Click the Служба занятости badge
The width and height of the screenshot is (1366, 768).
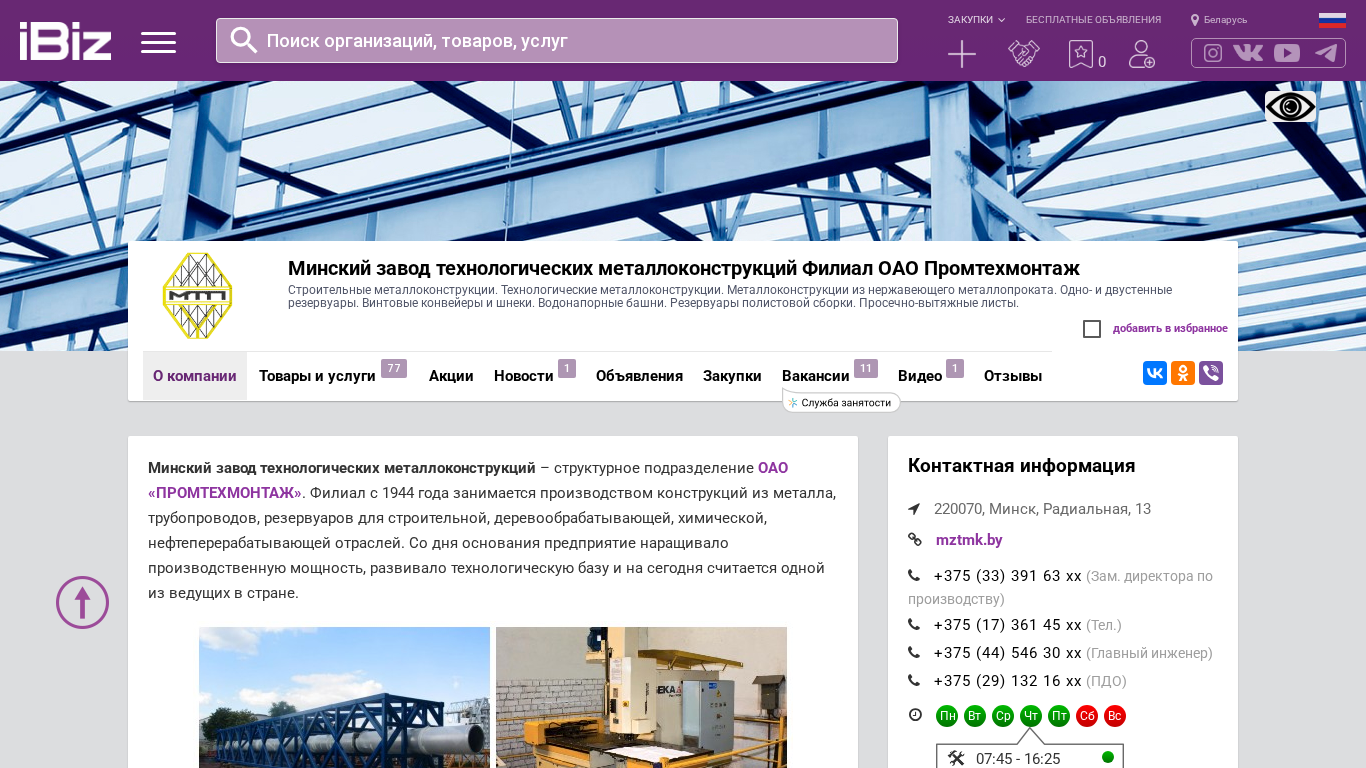tap(842, 402)
